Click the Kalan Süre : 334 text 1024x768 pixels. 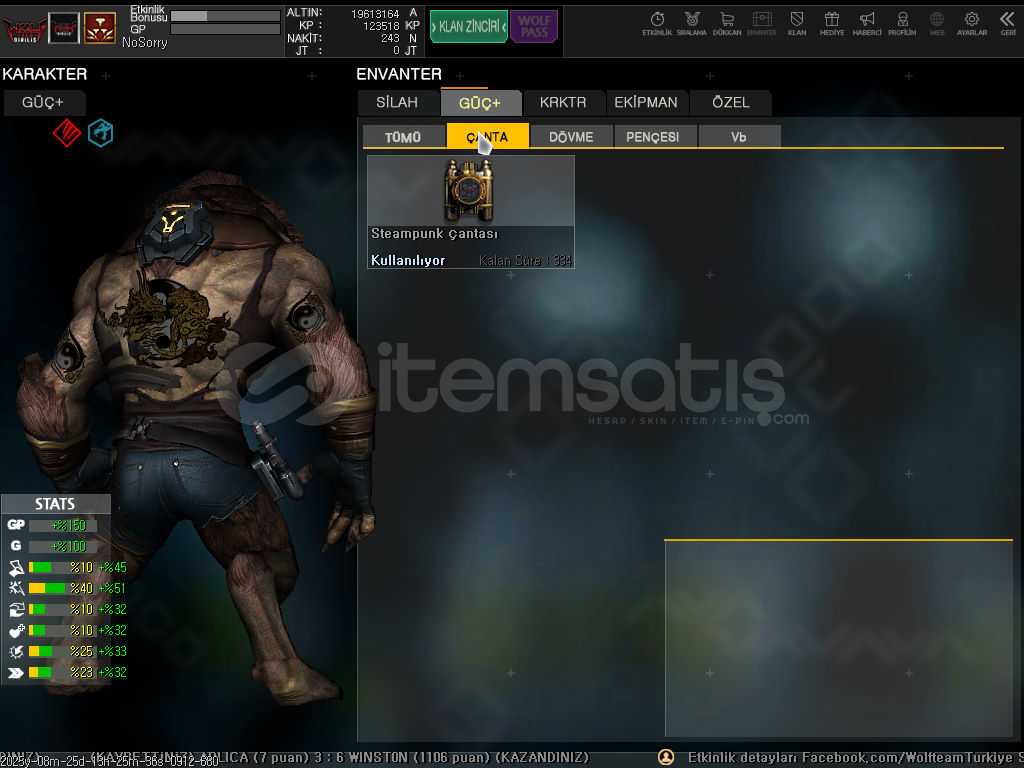click(525, 261)
